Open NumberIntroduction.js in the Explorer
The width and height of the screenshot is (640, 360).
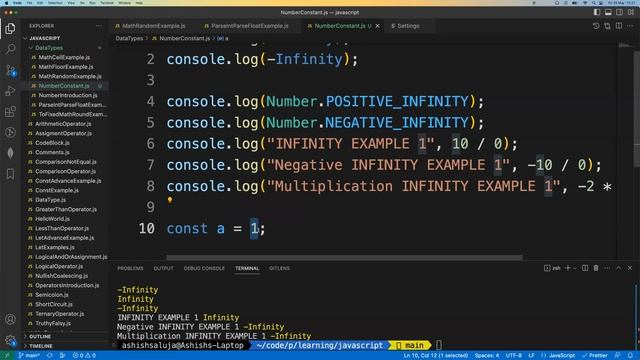pos(68,96)
